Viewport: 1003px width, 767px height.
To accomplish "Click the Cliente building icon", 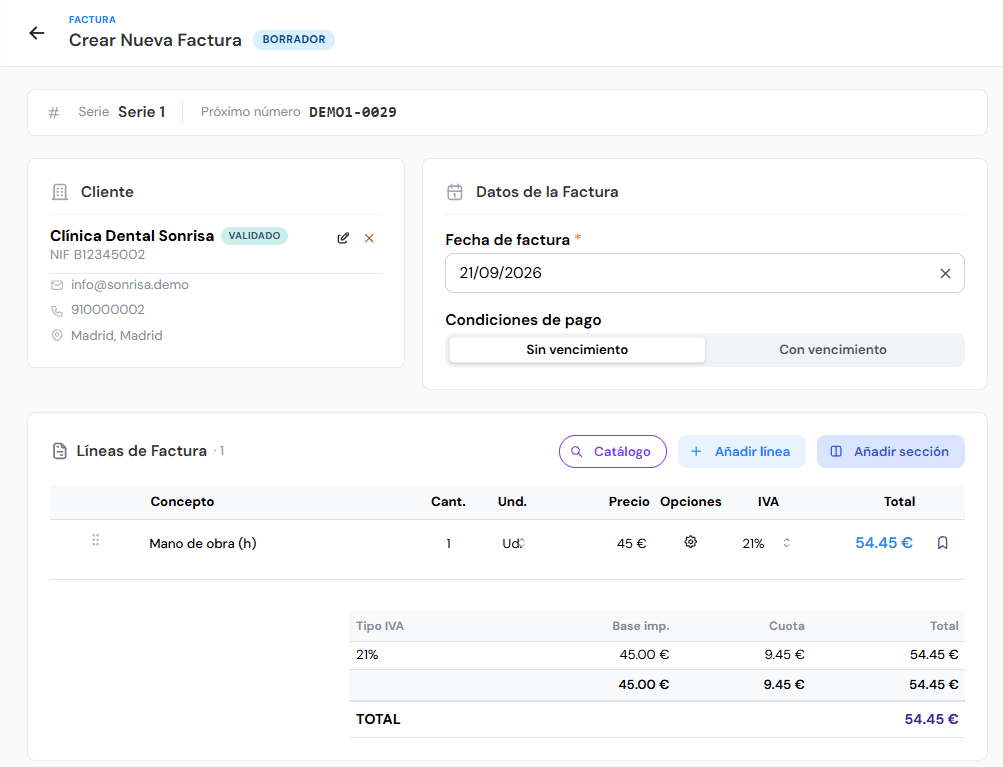I will click(x=59, y=192).
